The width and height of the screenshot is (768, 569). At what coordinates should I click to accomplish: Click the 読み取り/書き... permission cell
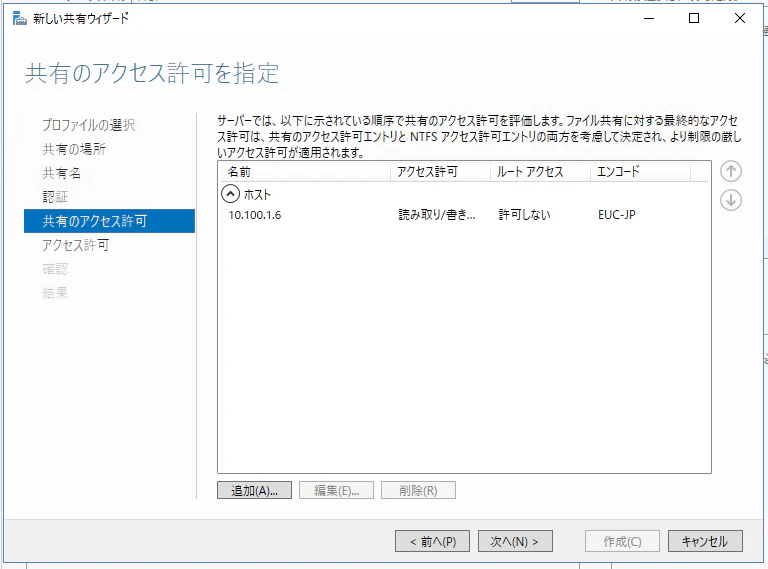437,214
